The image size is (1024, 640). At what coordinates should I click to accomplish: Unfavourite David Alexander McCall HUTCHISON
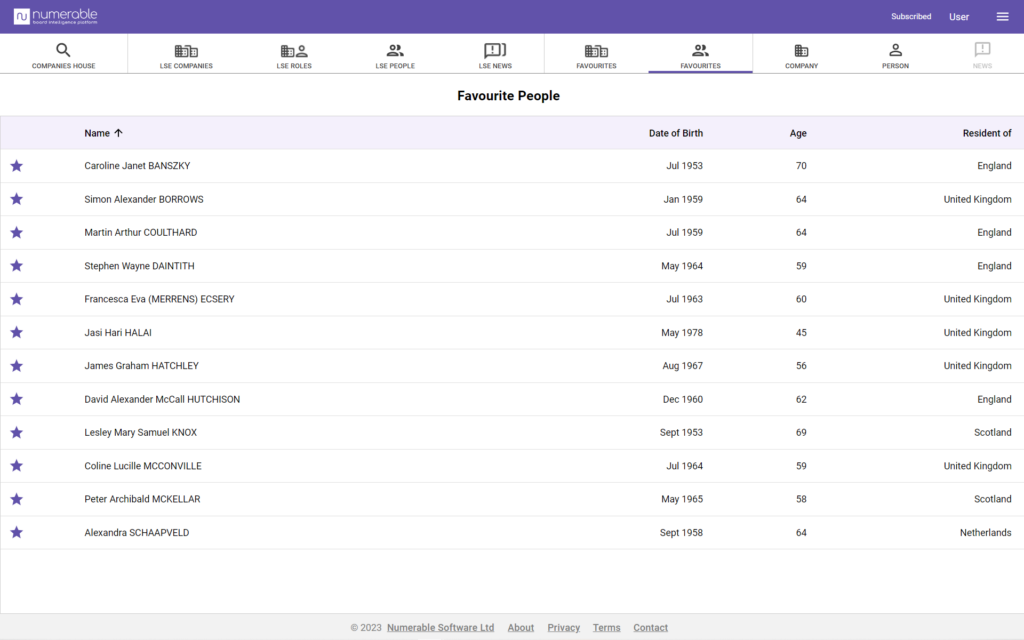tap(17, 399)
